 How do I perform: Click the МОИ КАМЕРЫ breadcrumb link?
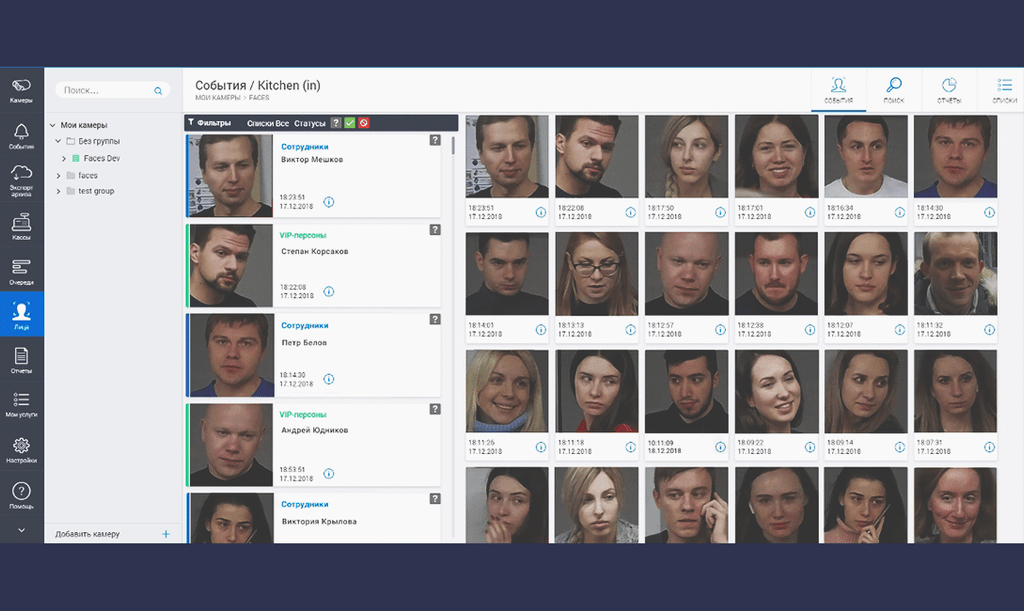tap(217, 98)
